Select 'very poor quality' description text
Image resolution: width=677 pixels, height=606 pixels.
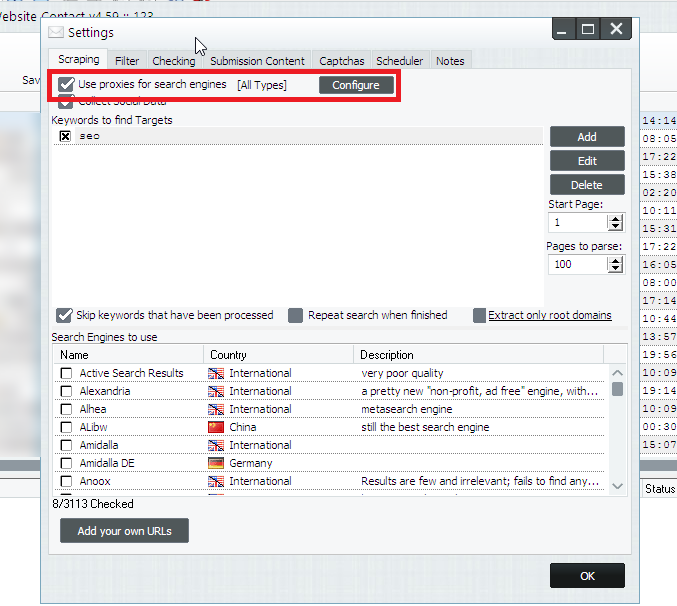tap(402, 373)
